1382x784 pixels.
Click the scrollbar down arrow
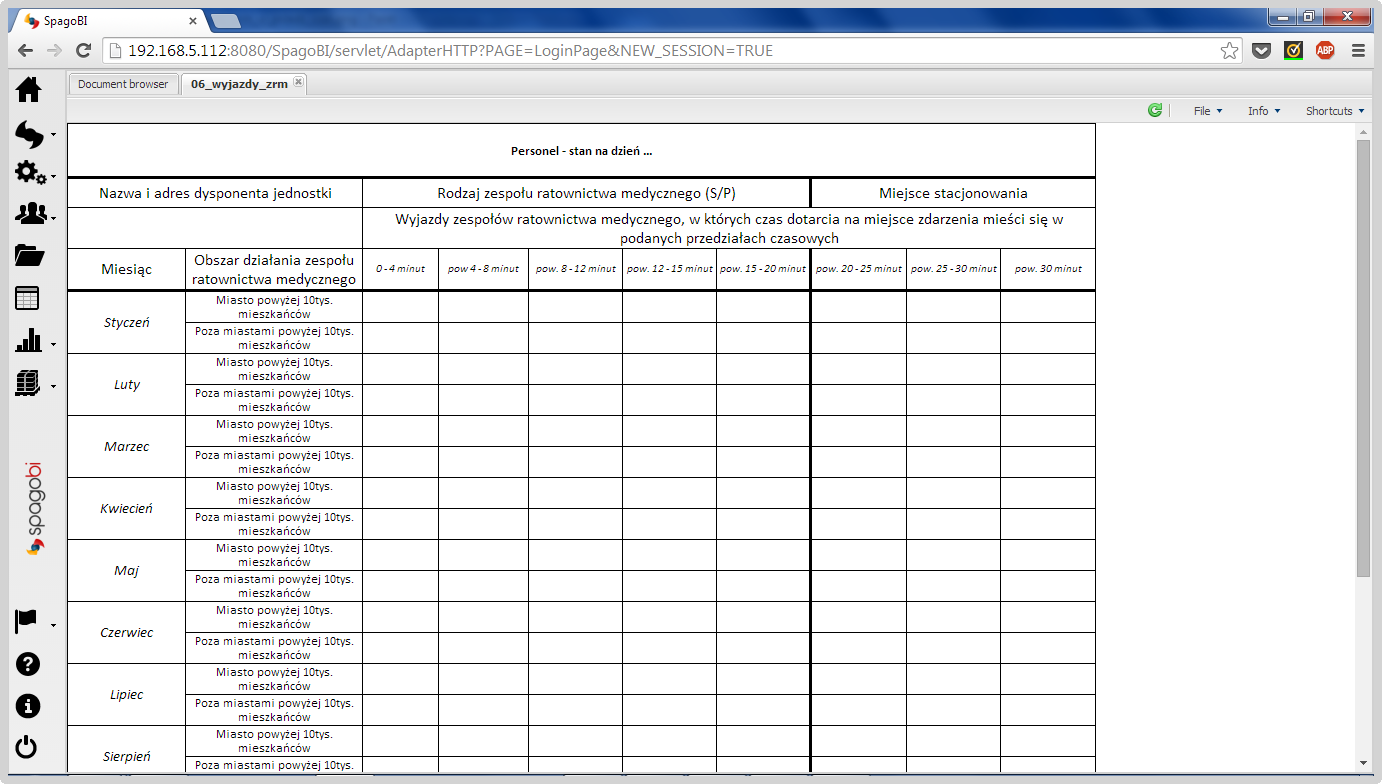point(1363,763)
